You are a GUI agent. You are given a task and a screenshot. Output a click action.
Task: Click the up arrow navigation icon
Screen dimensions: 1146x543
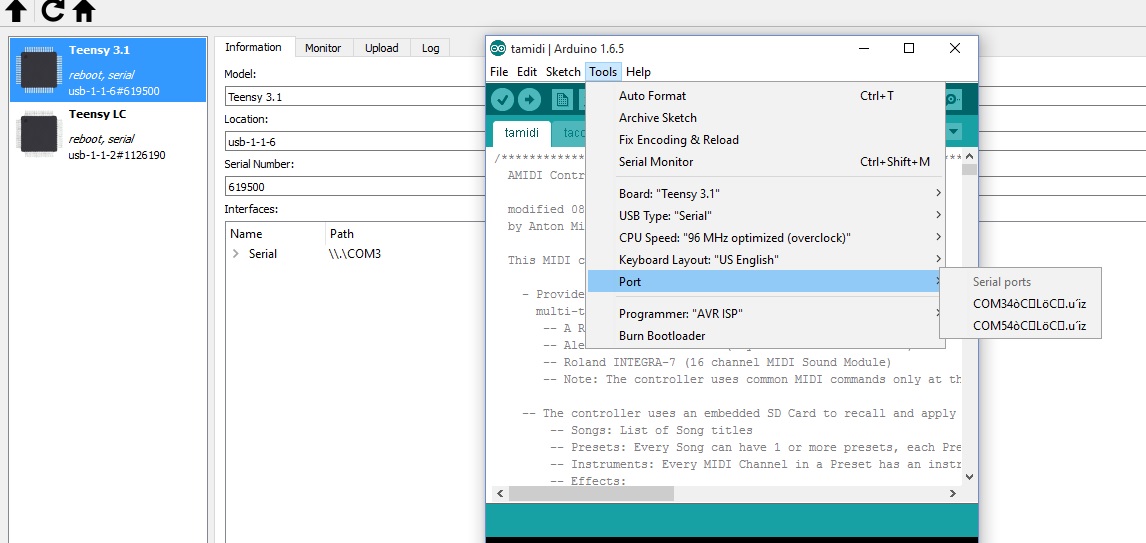[16, 10]
